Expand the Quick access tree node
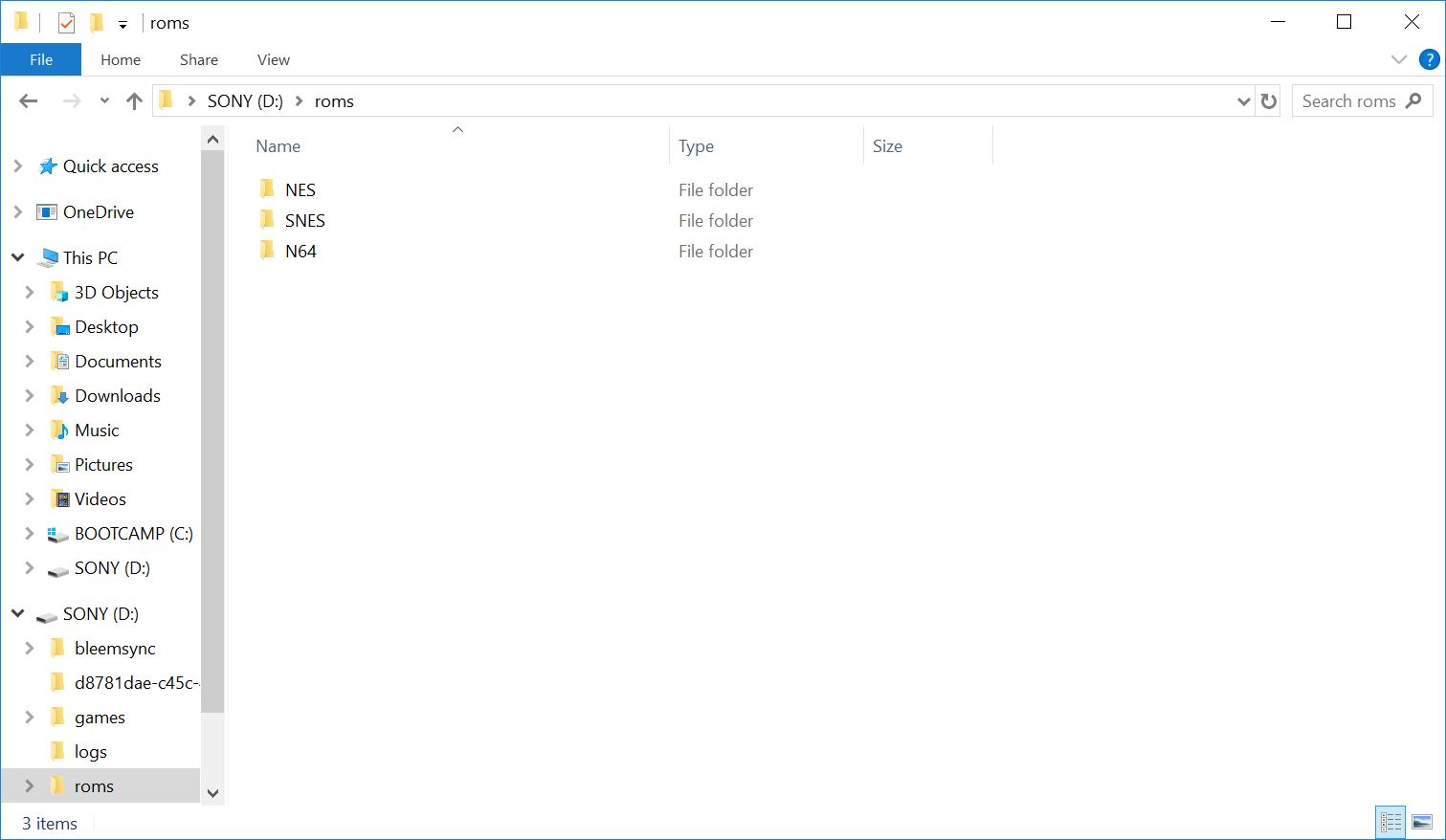This screenshot has height=840, width=1446. [x=17, y=166]
